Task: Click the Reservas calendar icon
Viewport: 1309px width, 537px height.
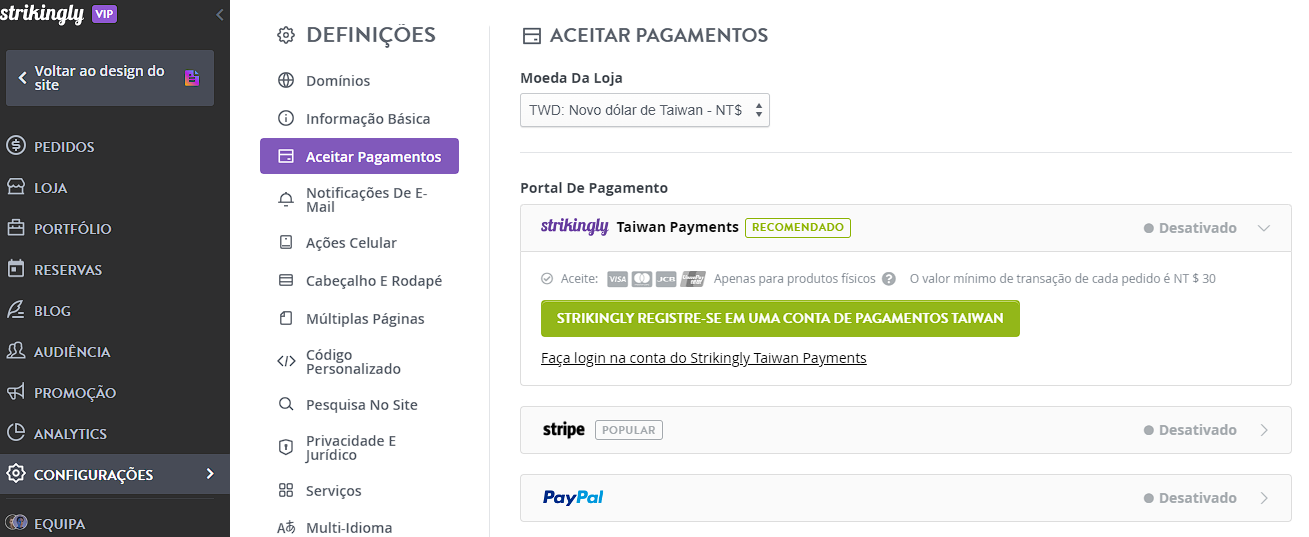Action: (x=15, y=269)
